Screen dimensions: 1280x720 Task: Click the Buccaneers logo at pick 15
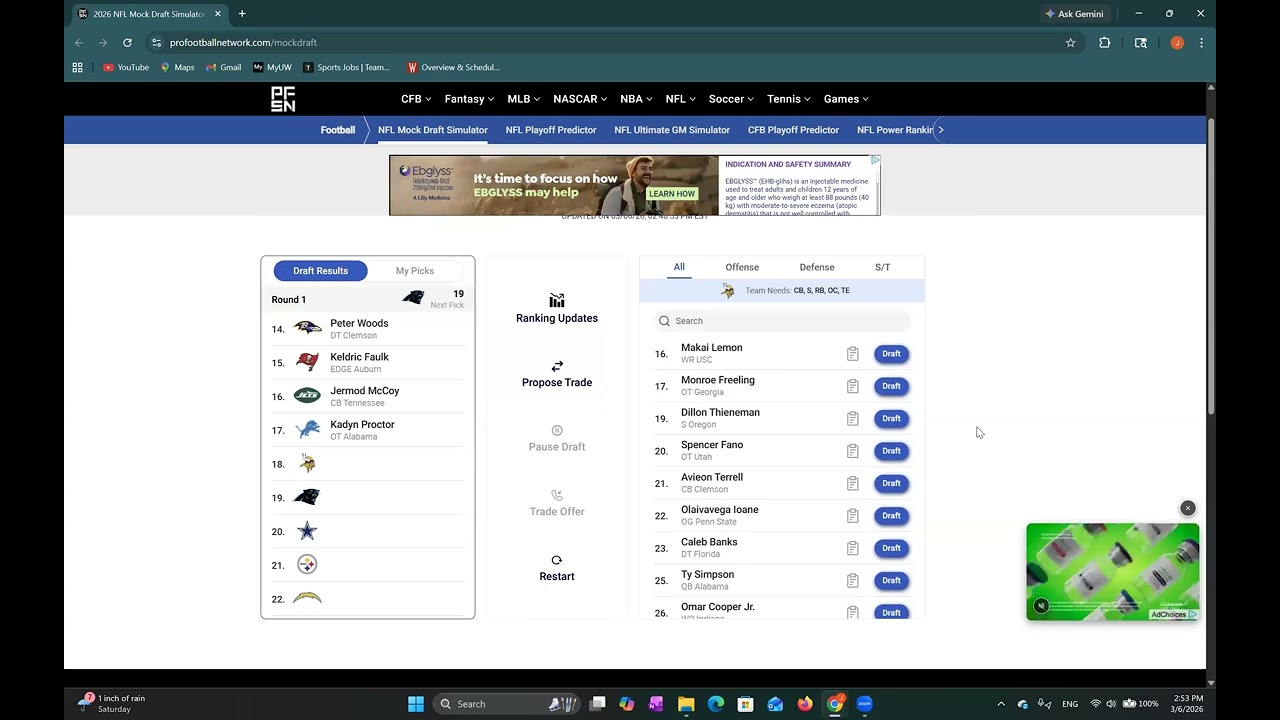pos(307,362)
